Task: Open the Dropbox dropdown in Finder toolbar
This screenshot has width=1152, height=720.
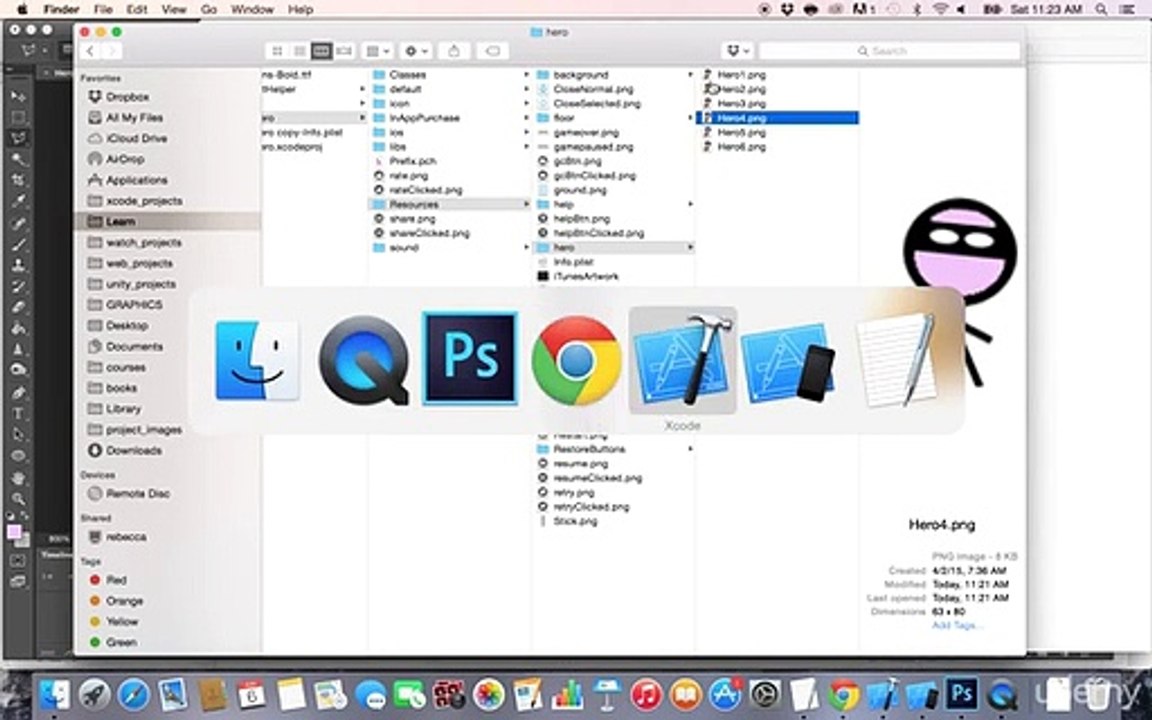Action: coord(738,51)
